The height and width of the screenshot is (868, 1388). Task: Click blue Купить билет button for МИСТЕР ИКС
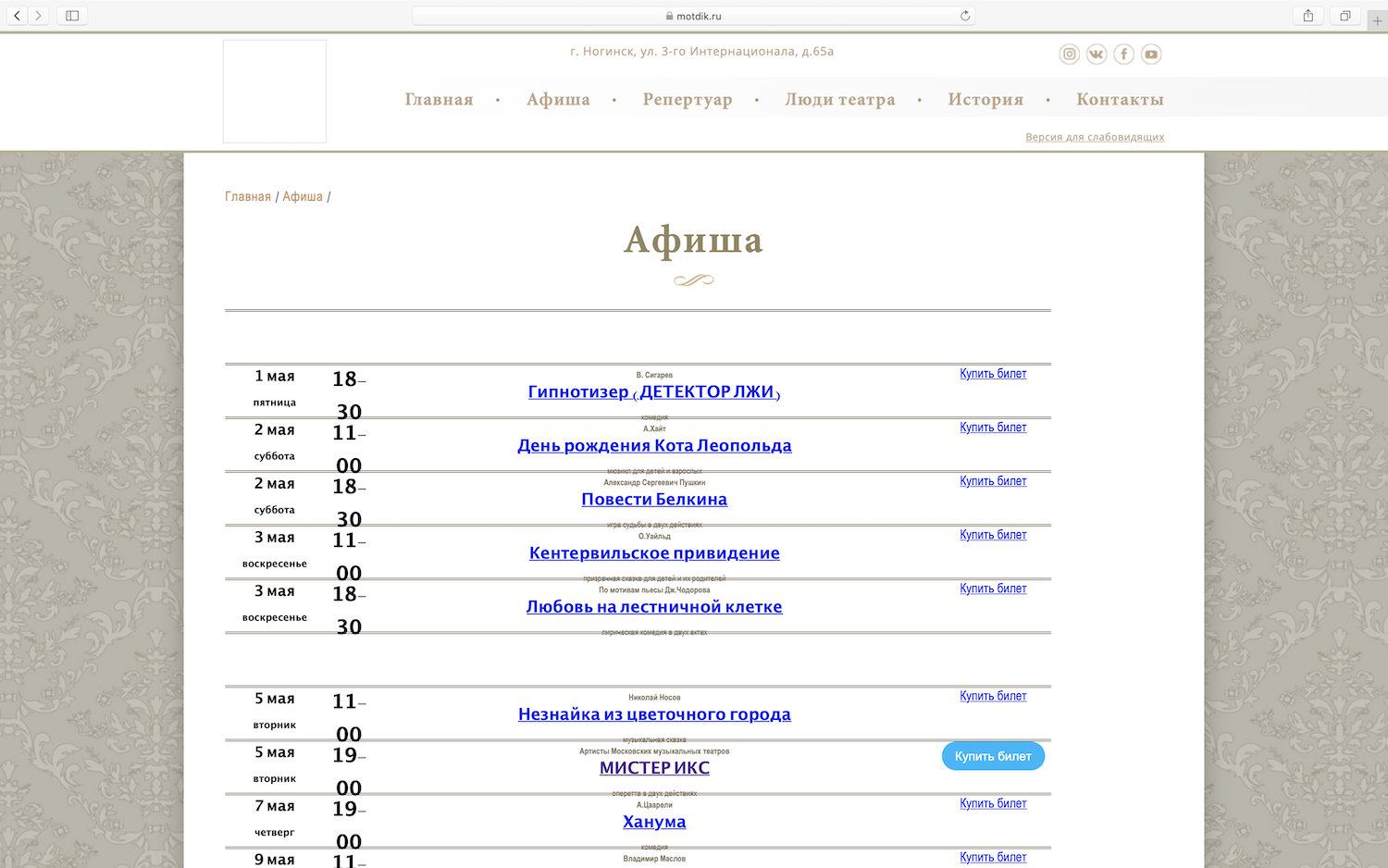click(x=993, y=756)
